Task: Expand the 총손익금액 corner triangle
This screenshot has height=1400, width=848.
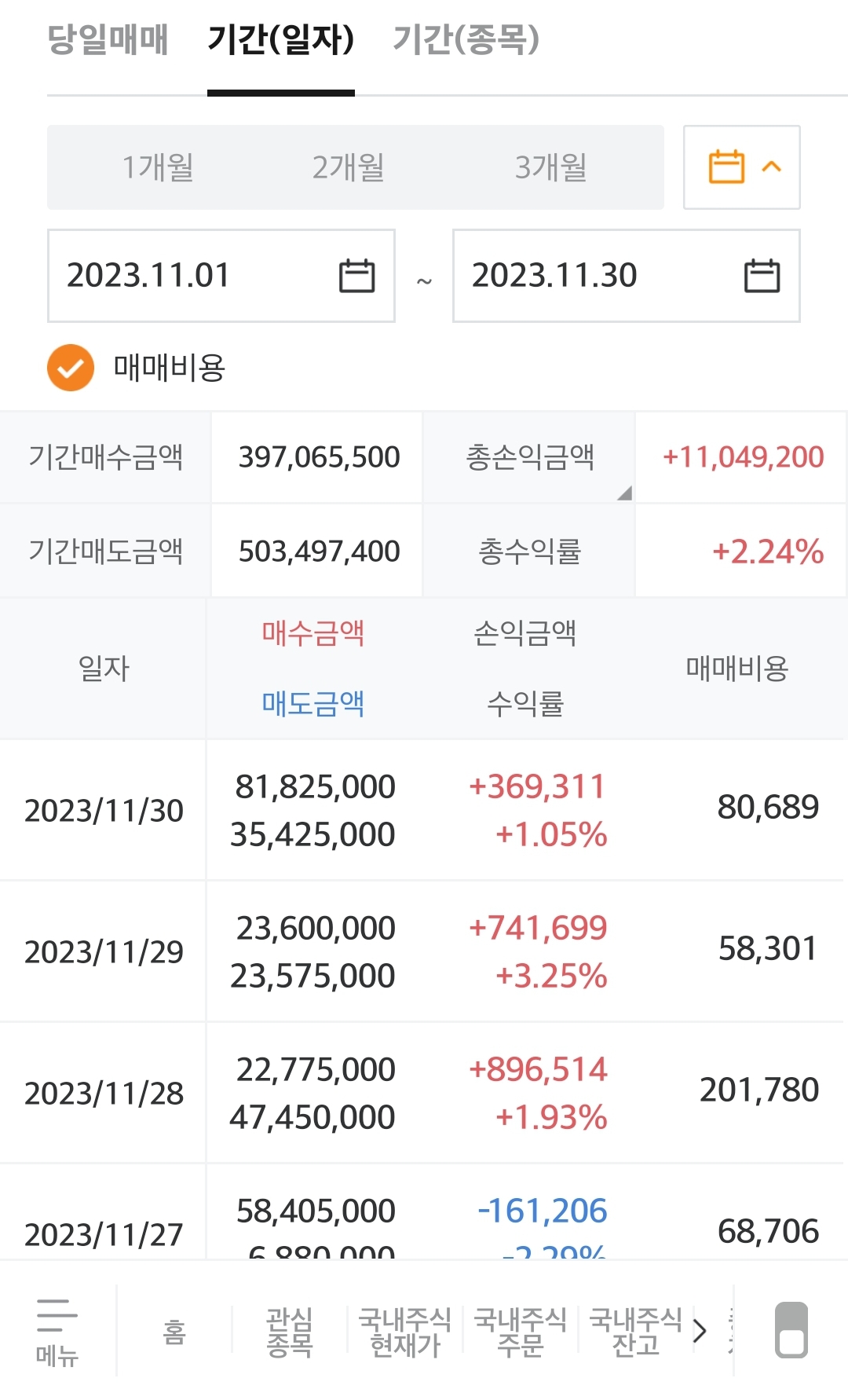Action: coord(624,493)
